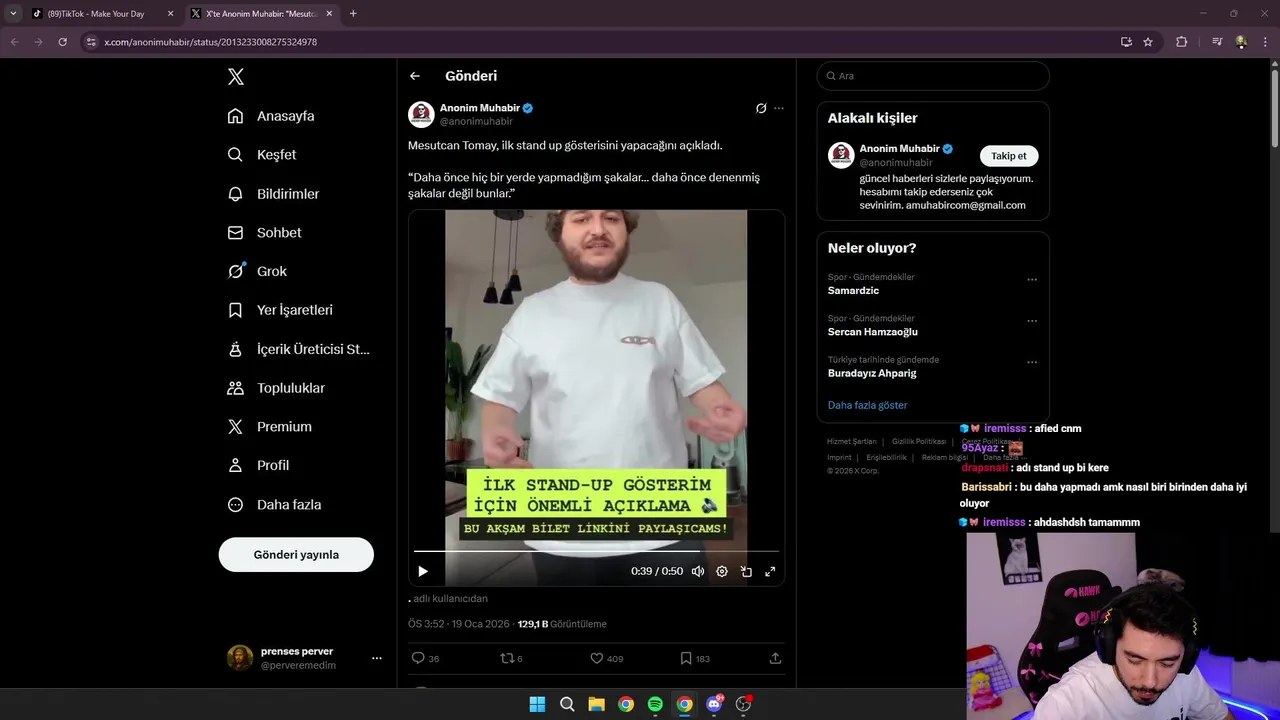Open Topluluklar communities
Image resolution: width=1280 pixels, height=720 pixels.
point(276,388)
